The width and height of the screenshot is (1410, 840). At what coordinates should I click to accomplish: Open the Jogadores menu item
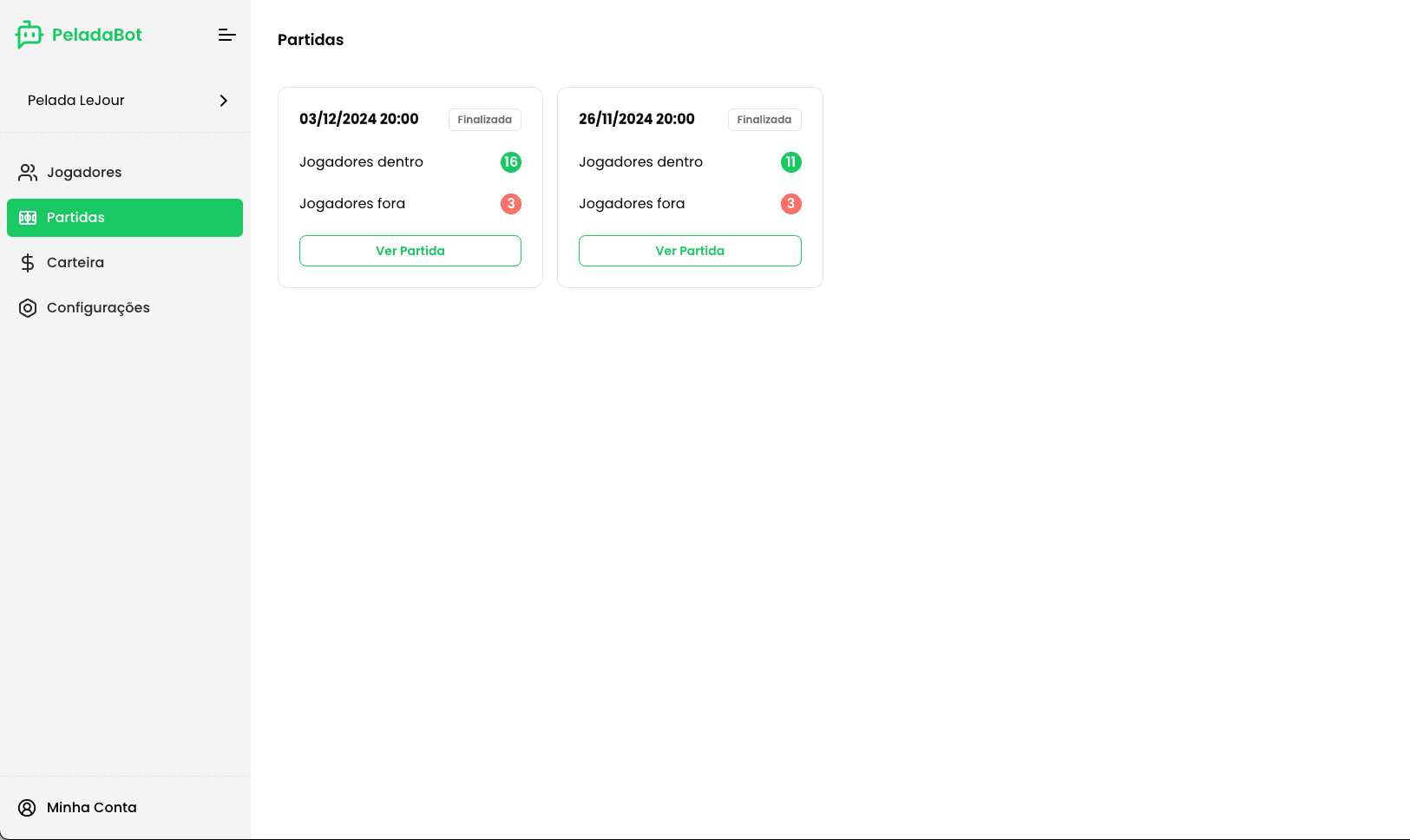click(x=84, y=173)
